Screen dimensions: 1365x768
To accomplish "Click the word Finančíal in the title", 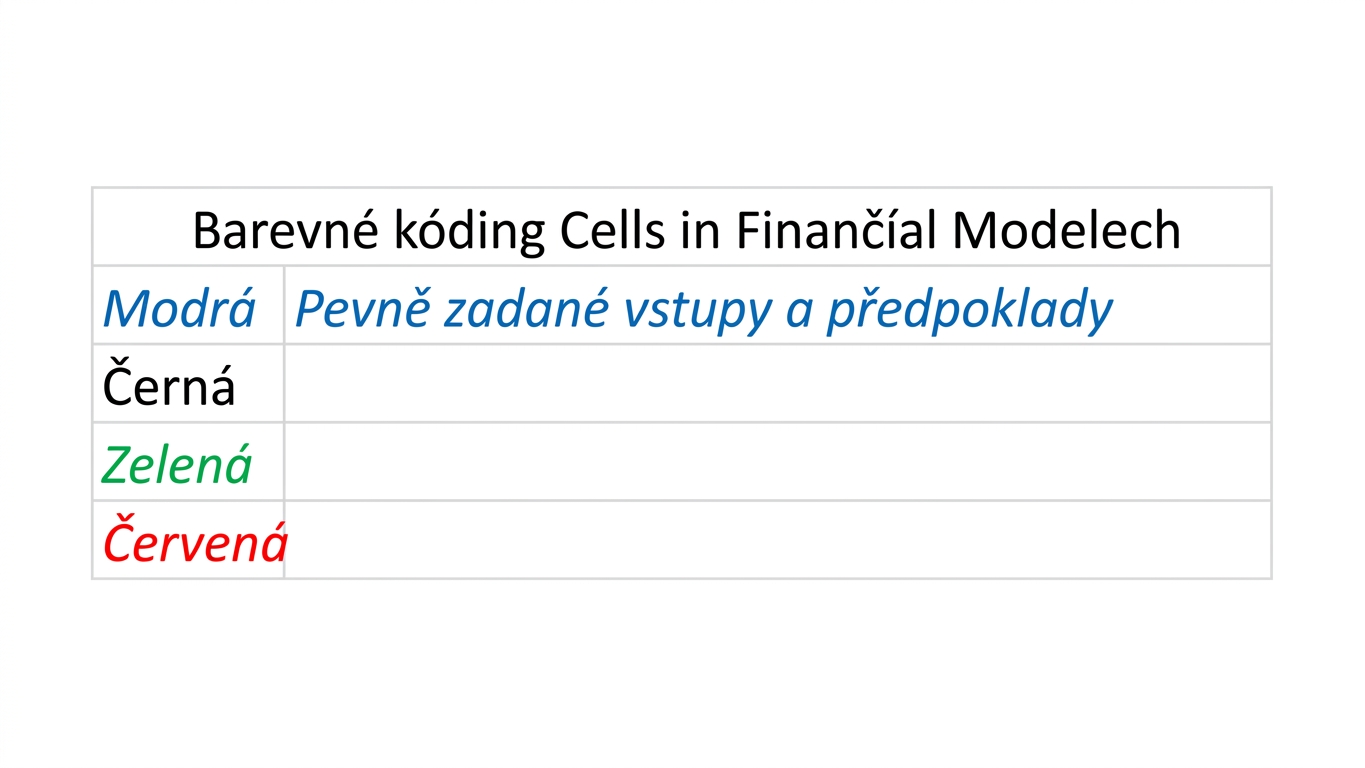I will tap(836, 230).
